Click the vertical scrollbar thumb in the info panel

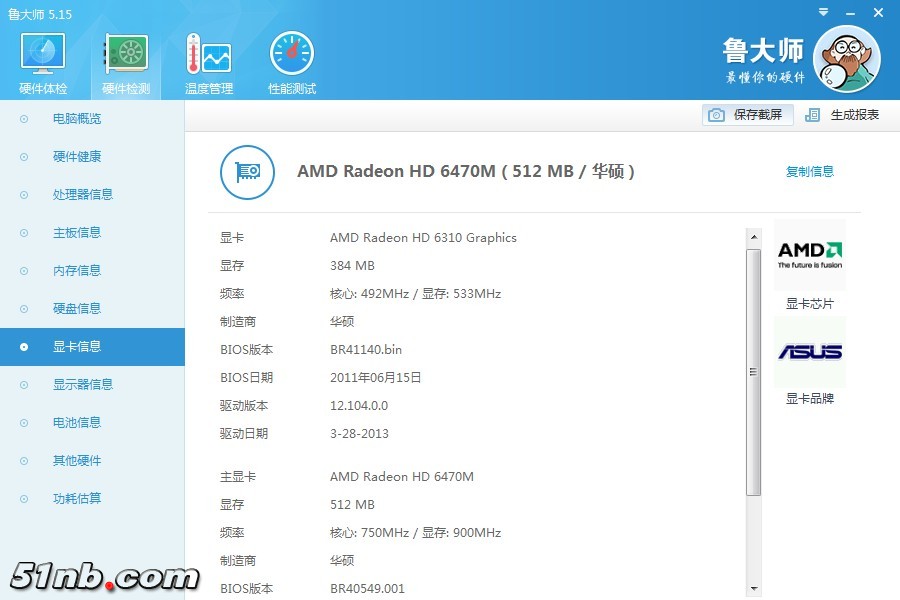coord(753,370)
